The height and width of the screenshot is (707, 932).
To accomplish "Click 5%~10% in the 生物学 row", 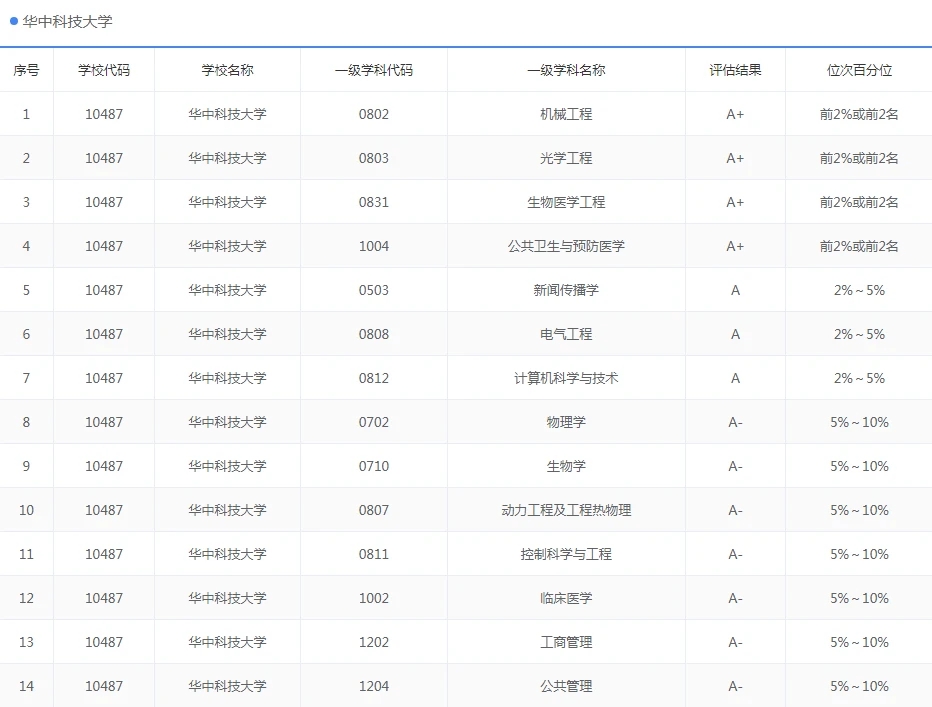I will 859,466.
